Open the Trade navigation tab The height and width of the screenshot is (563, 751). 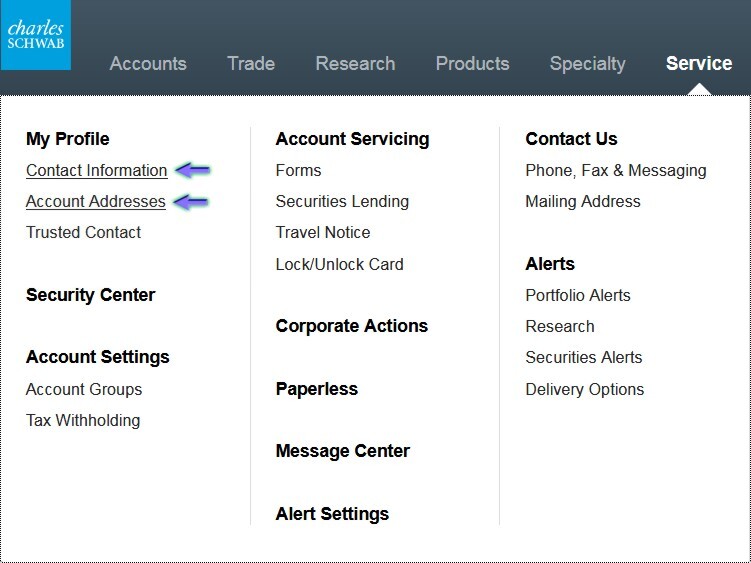251,63
